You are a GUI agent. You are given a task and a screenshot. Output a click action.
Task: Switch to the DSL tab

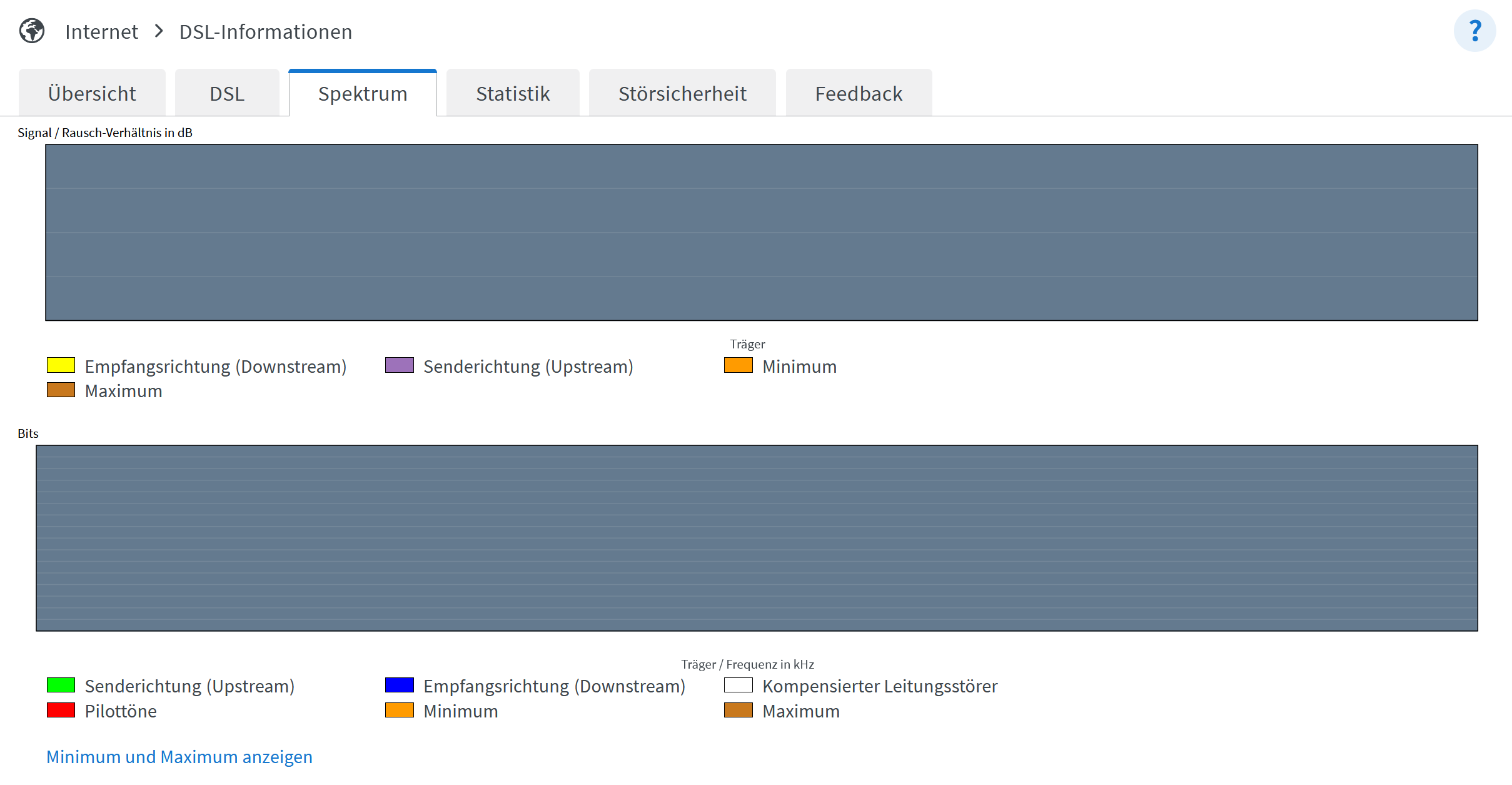point(227,94)
